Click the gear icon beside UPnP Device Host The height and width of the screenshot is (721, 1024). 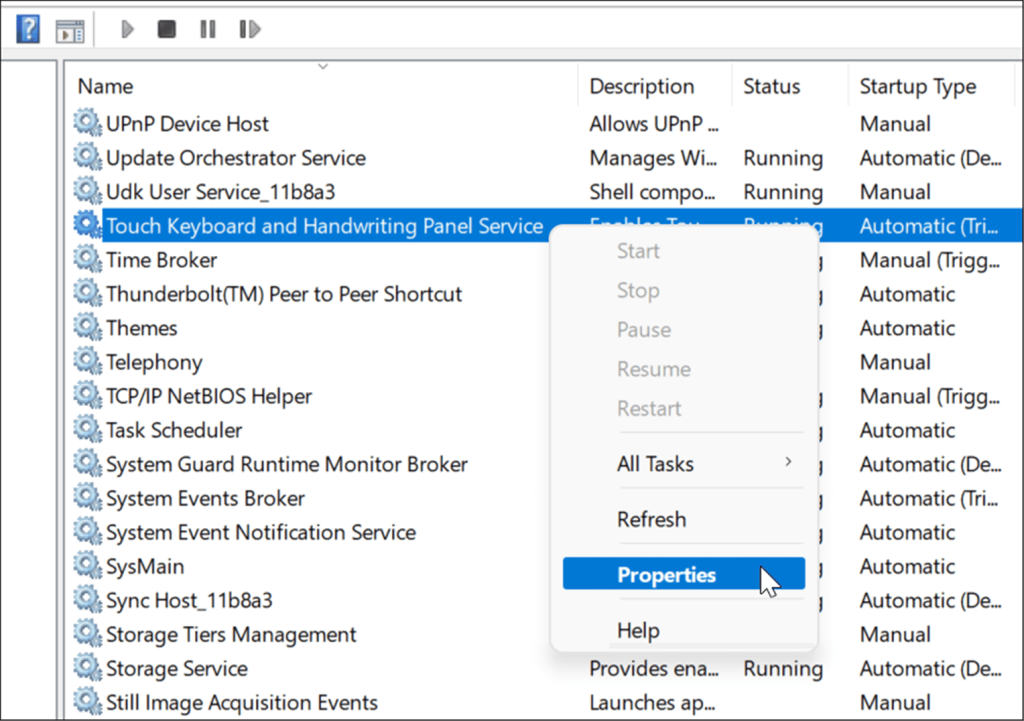coord(88,123)
